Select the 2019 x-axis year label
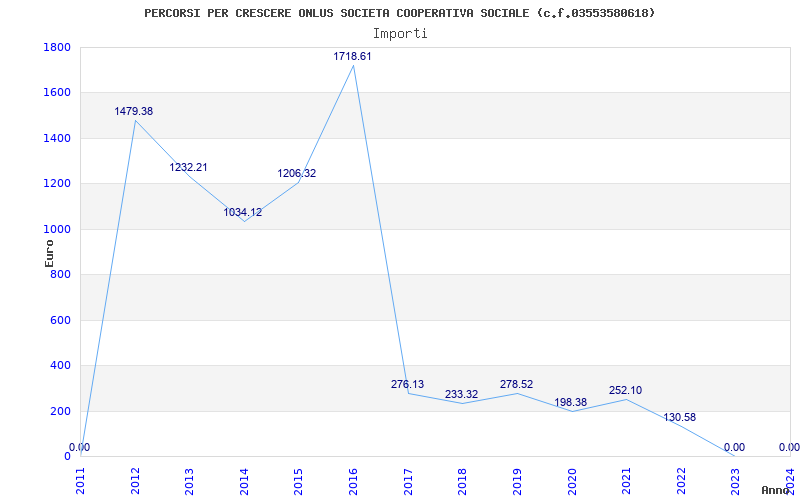Image resolution: width=800 pixels, height=500 pixels. pos(517,481)
